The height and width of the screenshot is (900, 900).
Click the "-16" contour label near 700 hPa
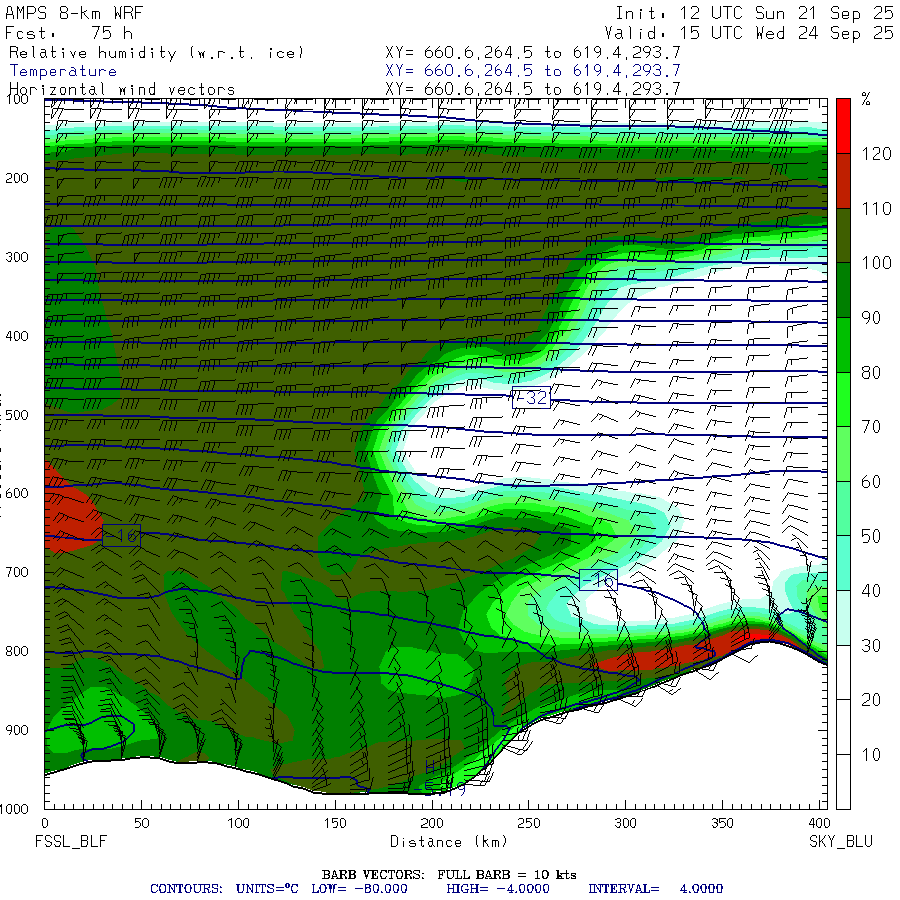(598, 580)
